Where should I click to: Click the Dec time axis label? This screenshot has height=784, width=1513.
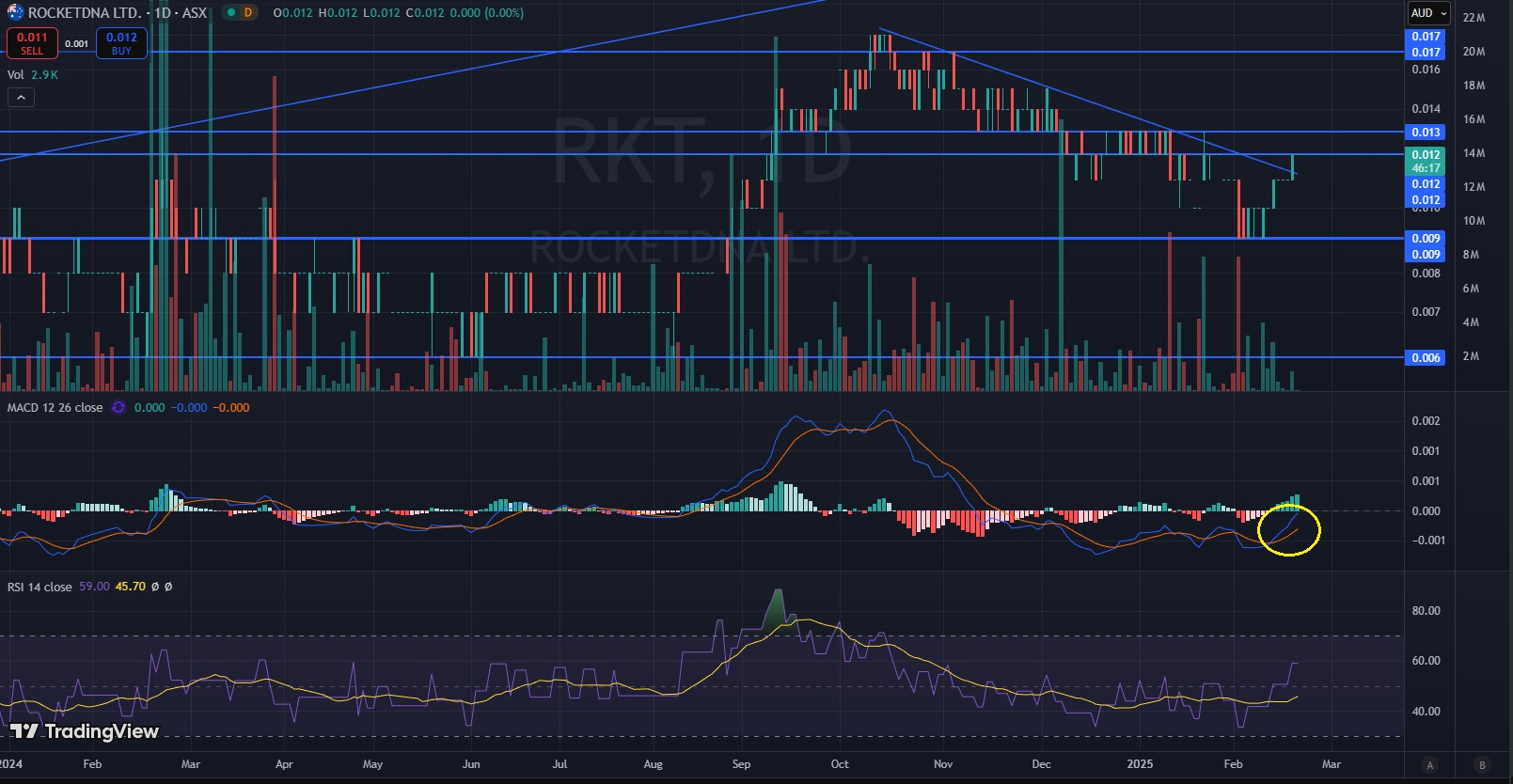1041,764
